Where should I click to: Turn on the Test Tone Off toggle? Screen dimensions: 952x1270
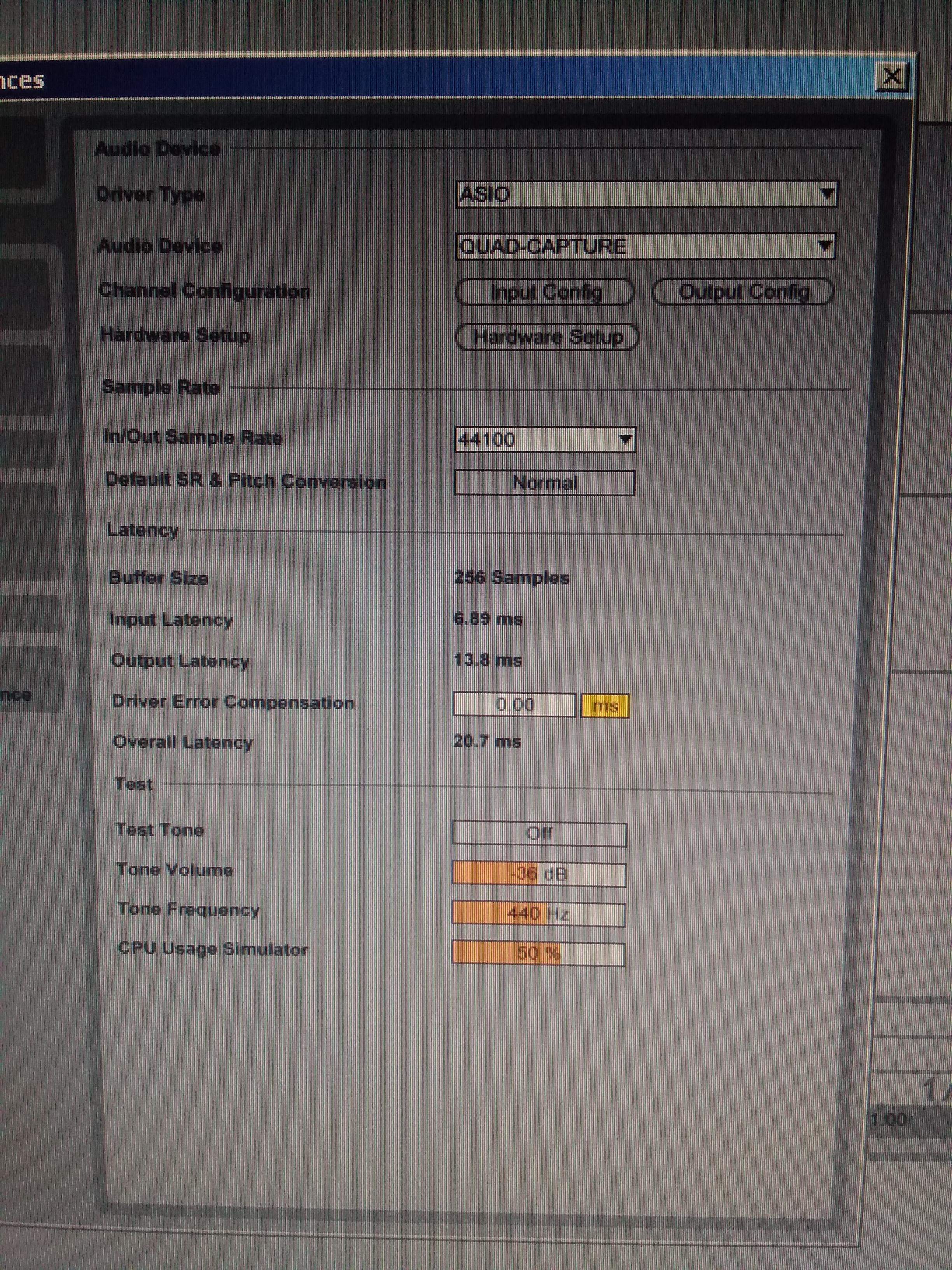point(539,833)
